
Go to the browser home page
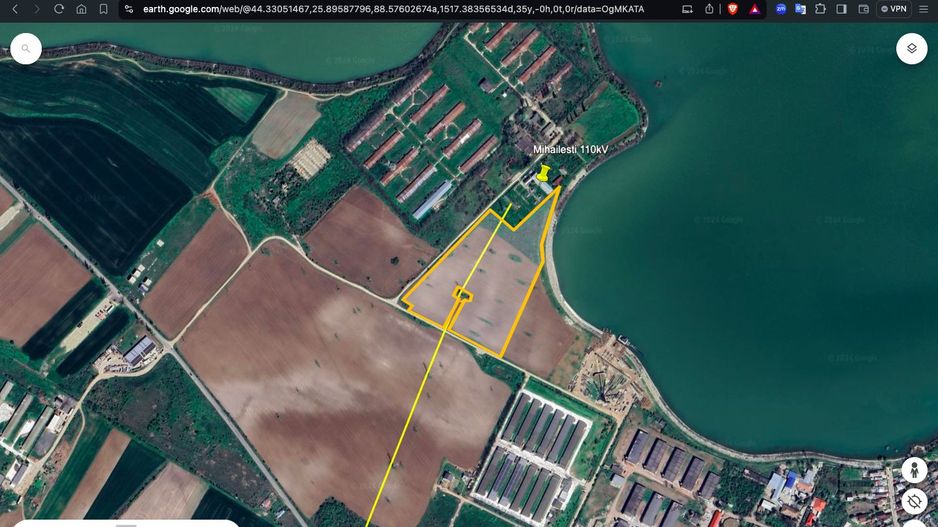(x=81, y=9)
